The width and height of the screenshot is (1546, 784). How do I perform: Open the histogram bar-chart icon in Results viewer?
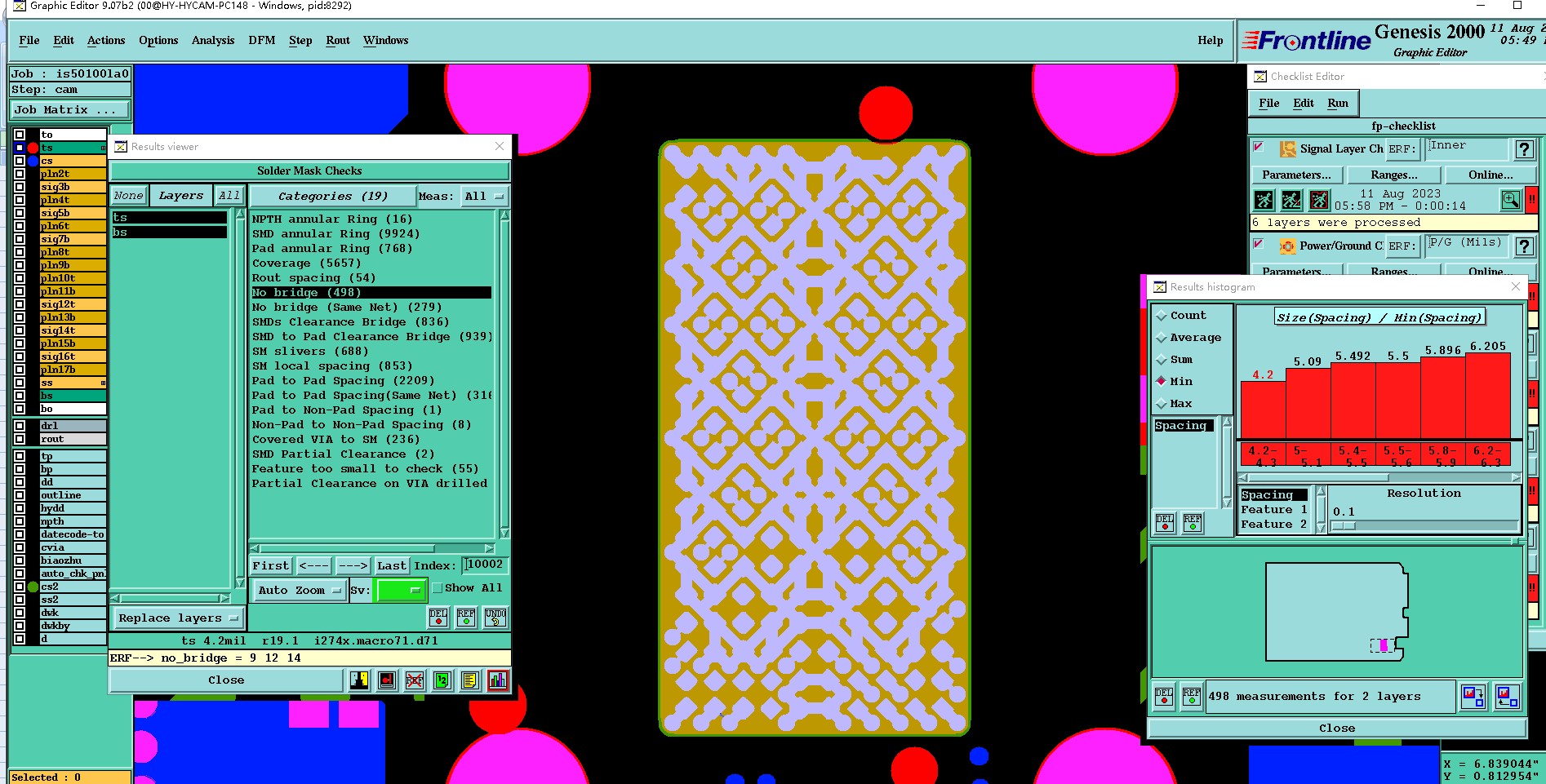pyautogui.click(x=498, y=680)
